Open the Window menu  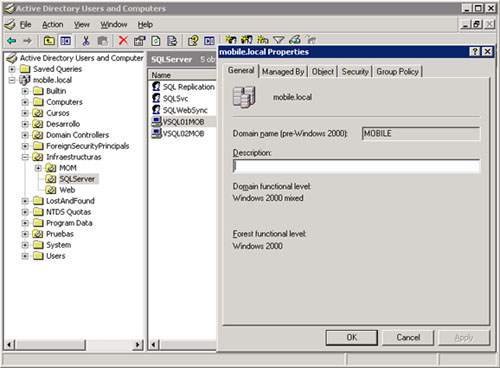[114, 25]
